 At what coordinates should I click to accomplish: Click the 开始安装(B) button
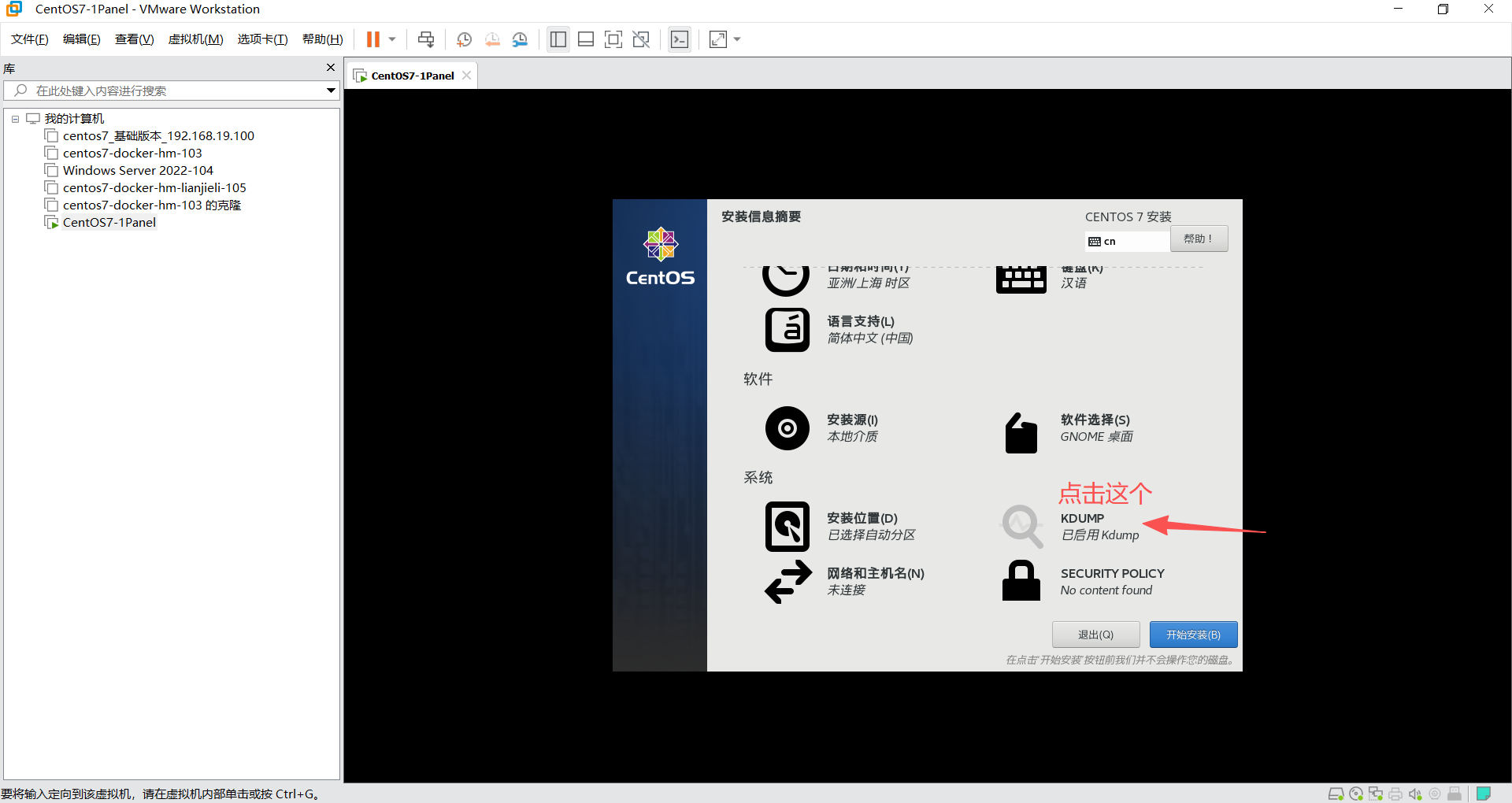click(1193, 635)
